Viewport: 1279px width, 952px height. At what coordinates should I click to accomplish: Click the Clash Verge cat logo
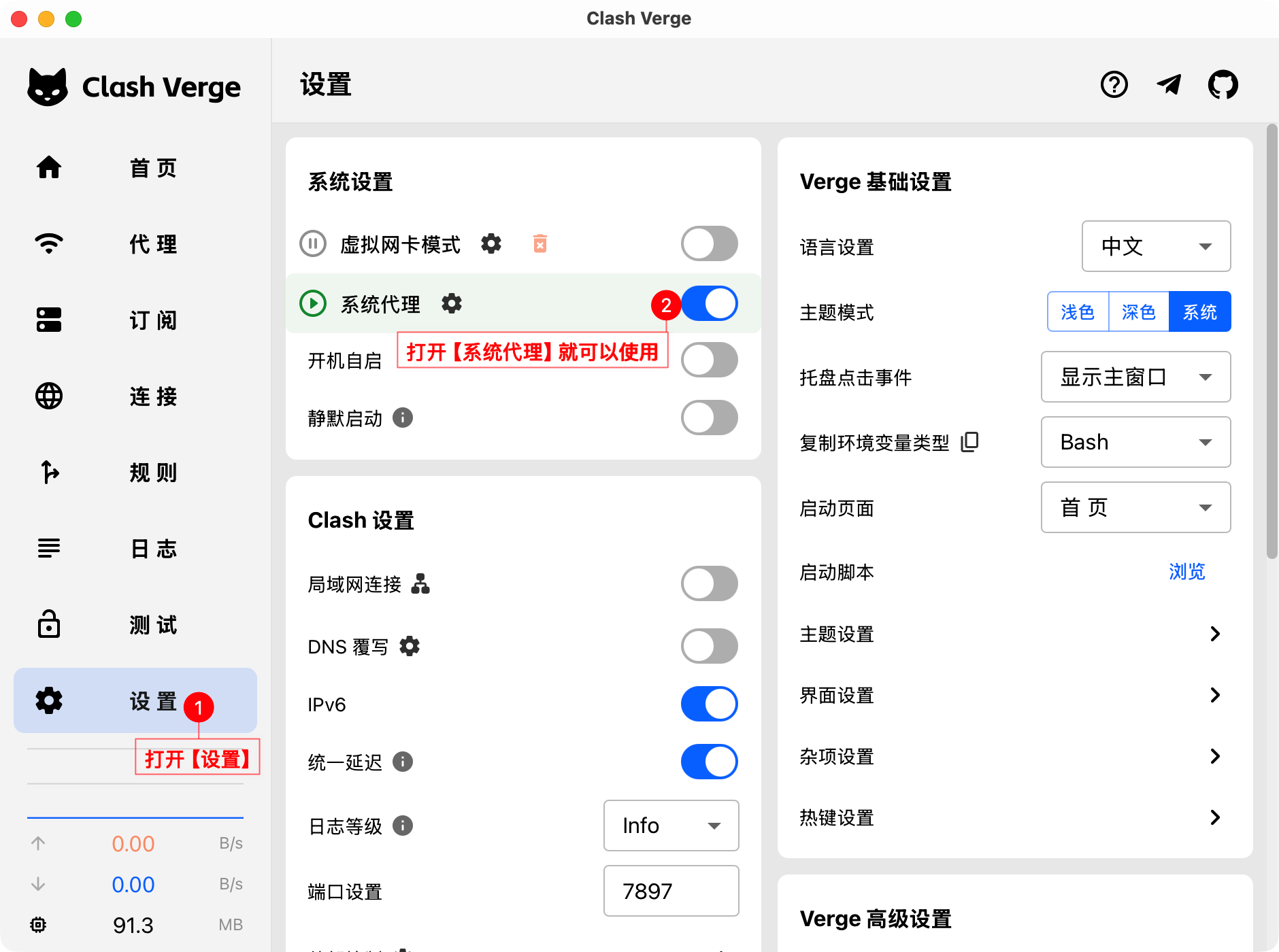tap(48, 87)
